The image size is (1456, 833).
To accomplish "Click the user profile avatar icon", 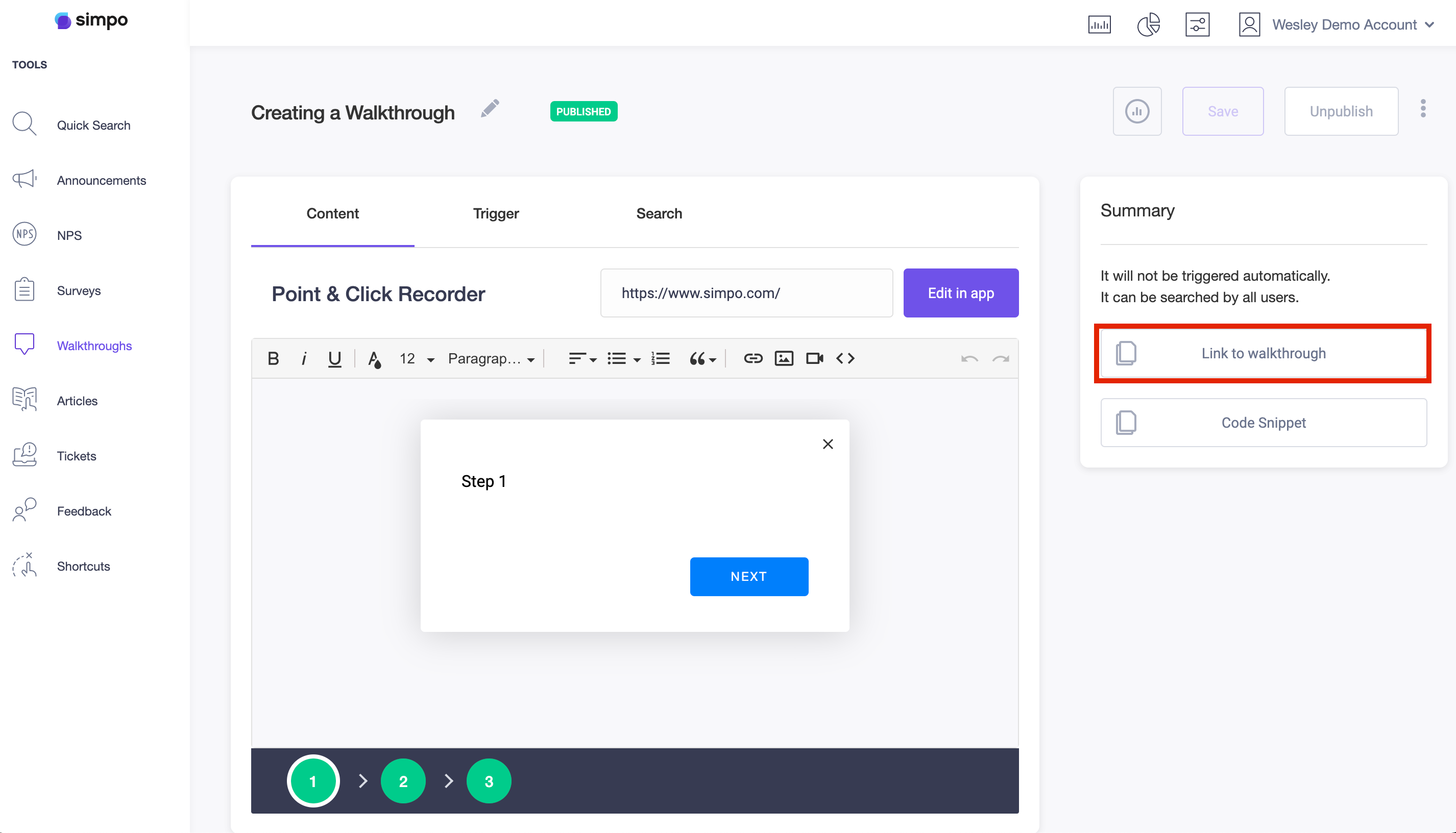I will pos(1249,24).
